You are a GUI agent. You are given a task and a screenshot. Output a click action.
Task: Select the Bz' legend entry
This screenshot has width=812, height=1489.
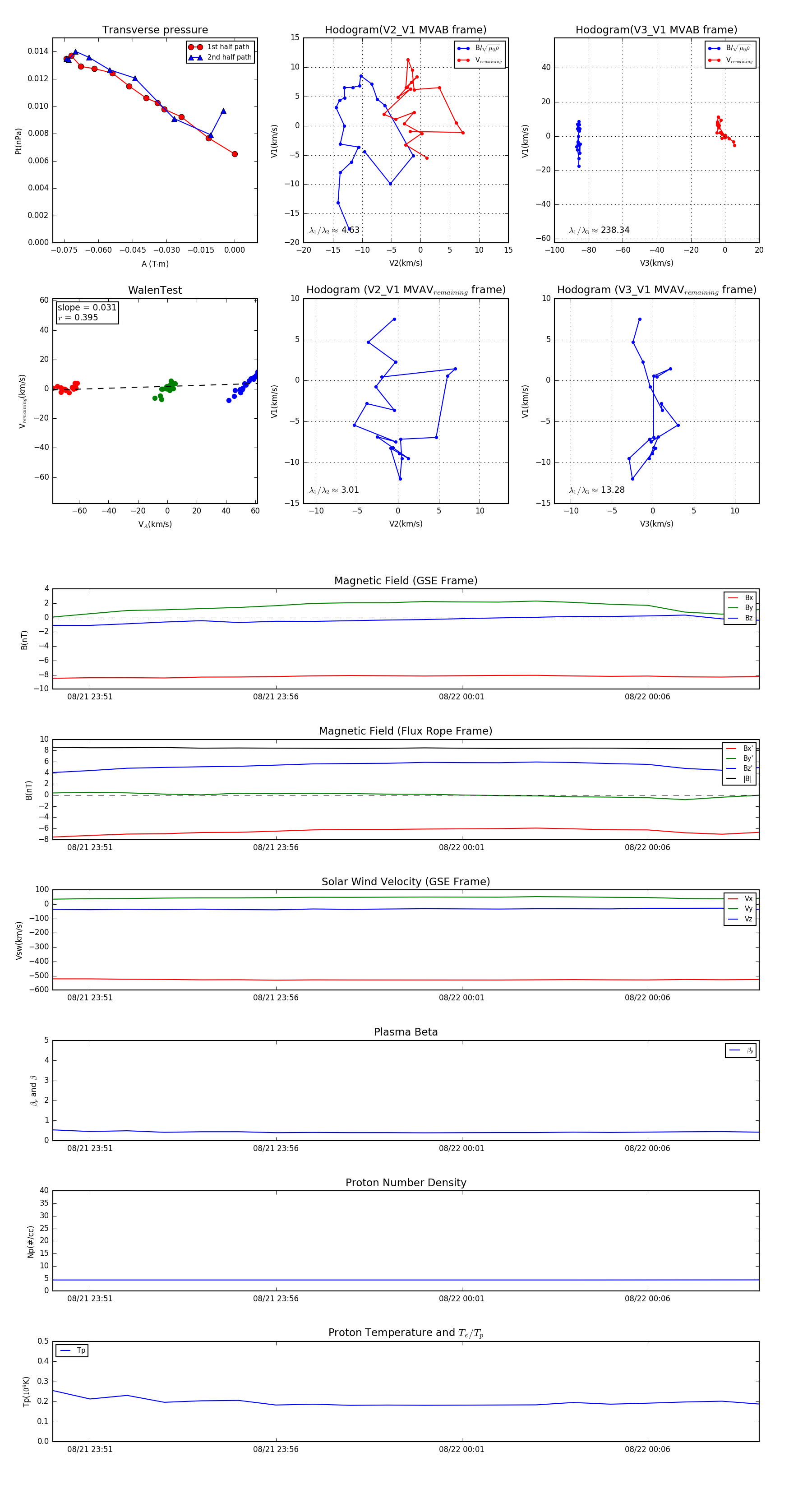[739, 768]
